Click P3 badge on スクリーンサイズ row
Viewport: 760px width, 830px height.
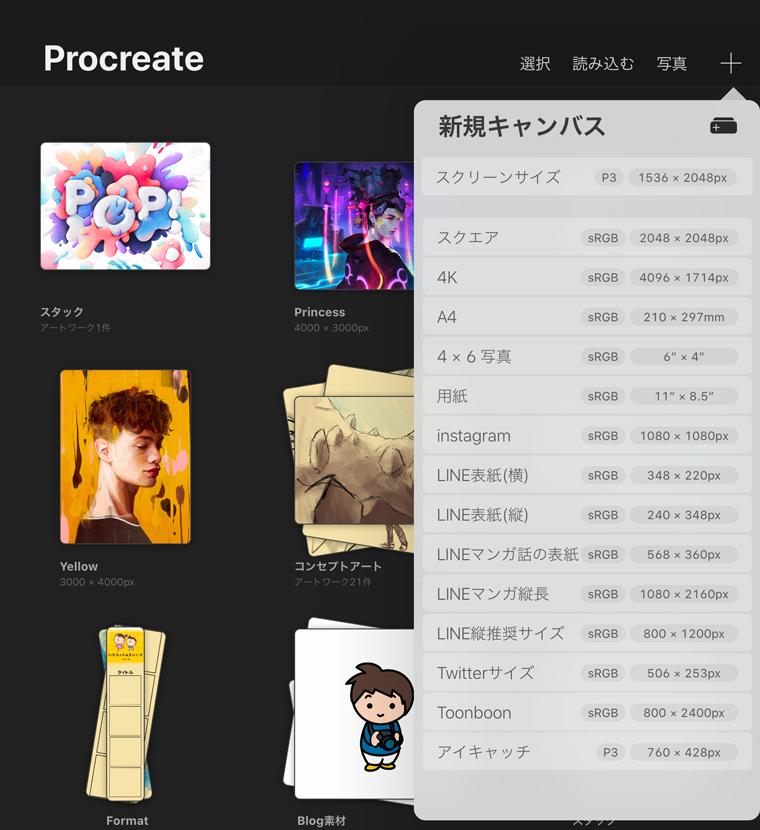(x=609, y=177)
